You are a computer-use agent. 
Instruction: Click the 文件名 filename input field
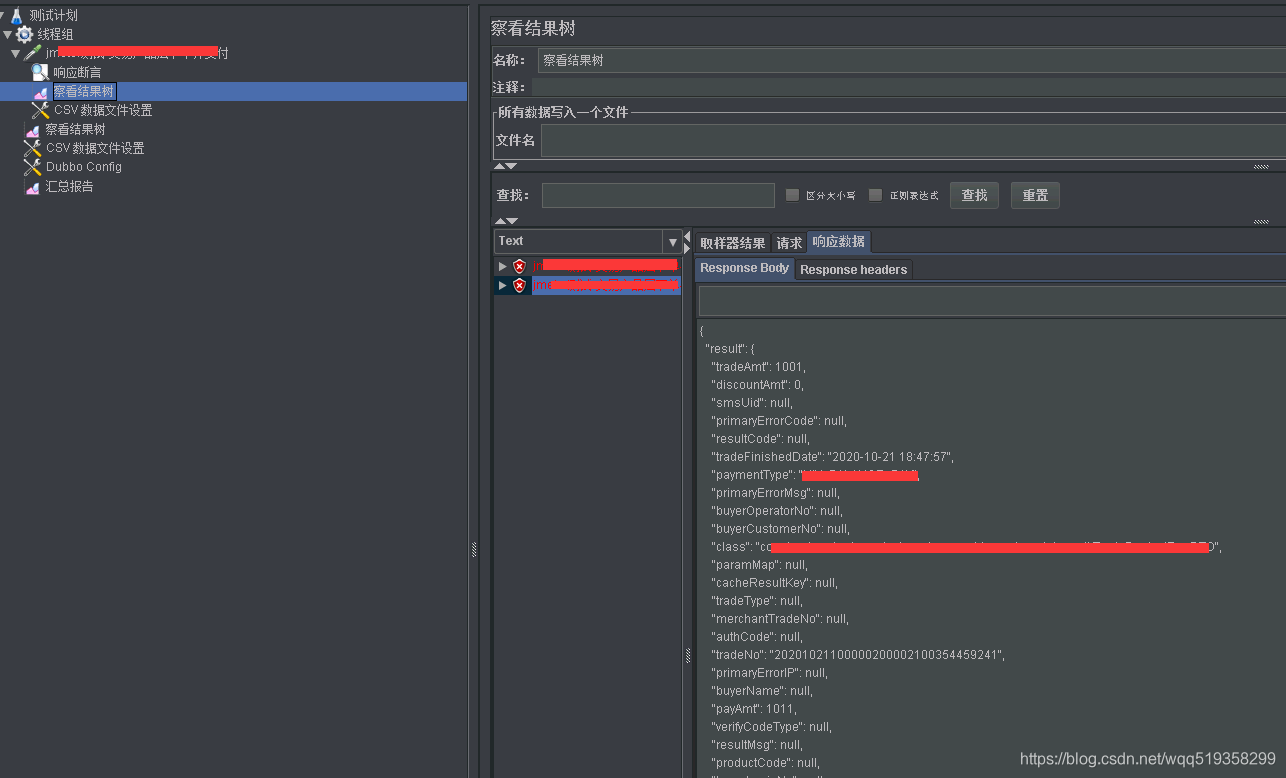tap(913, 140)
